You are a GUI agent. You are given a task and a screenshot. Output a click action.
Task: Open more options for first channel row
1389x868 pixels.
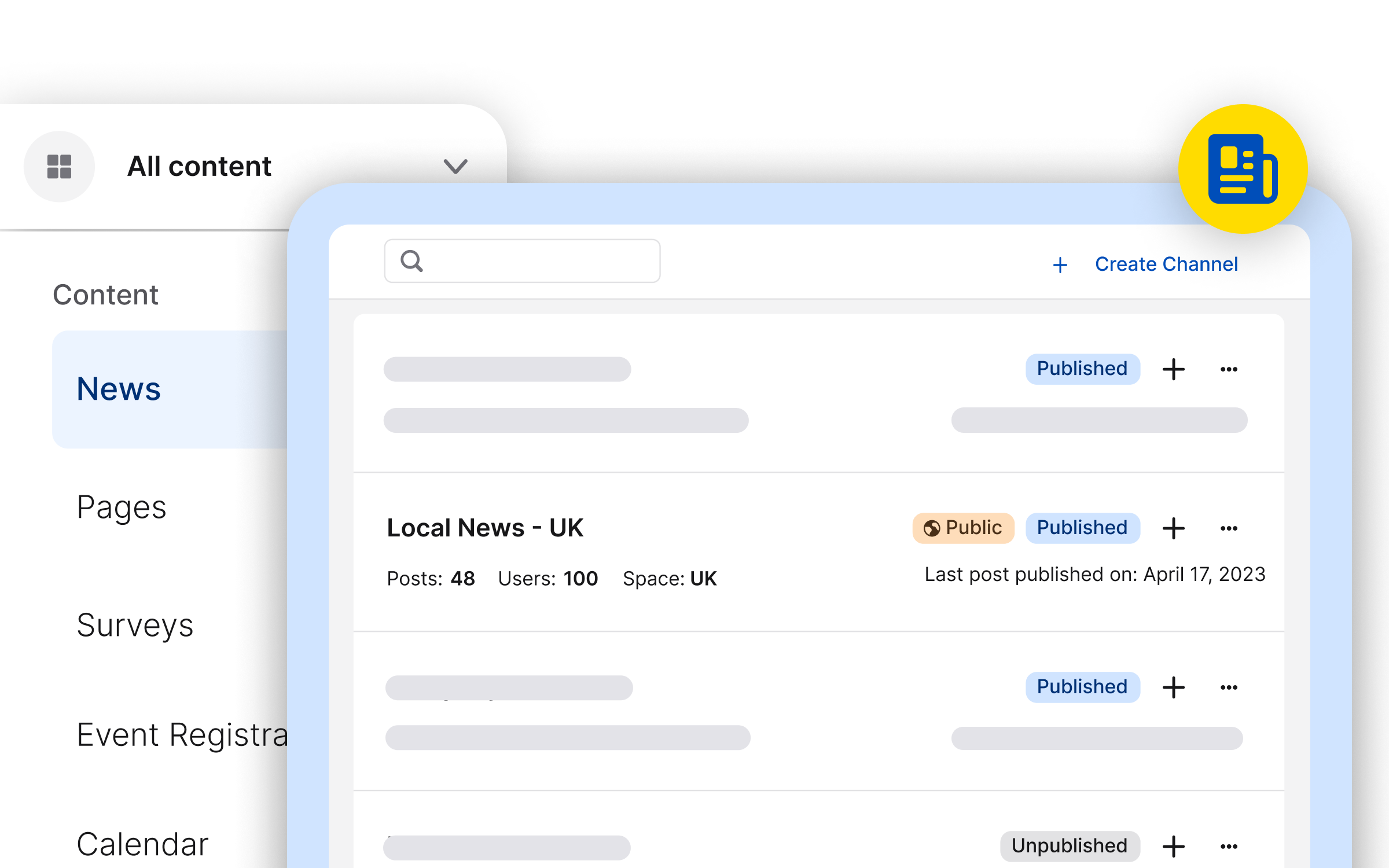pyautogui.click(x=1229, y=369)
